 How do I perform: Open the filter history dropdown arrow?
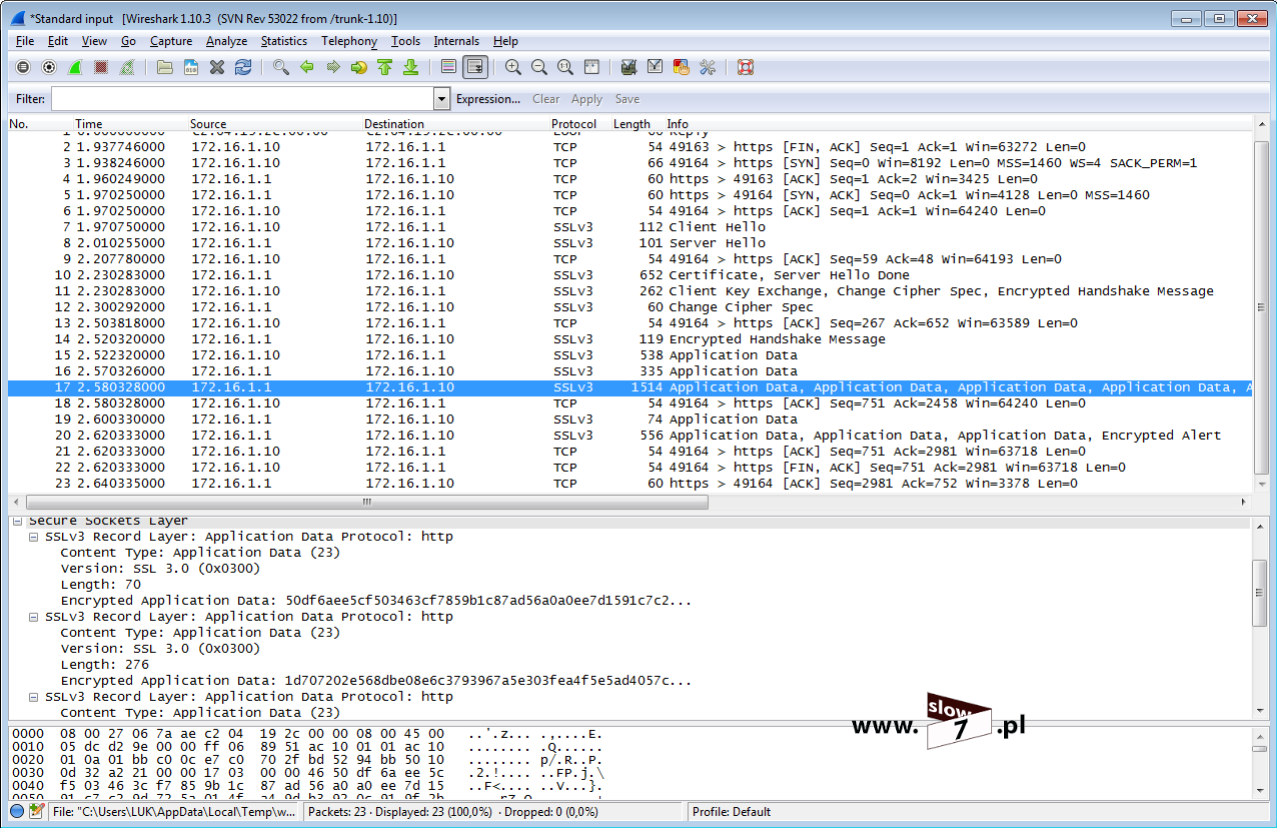(442, 99)
